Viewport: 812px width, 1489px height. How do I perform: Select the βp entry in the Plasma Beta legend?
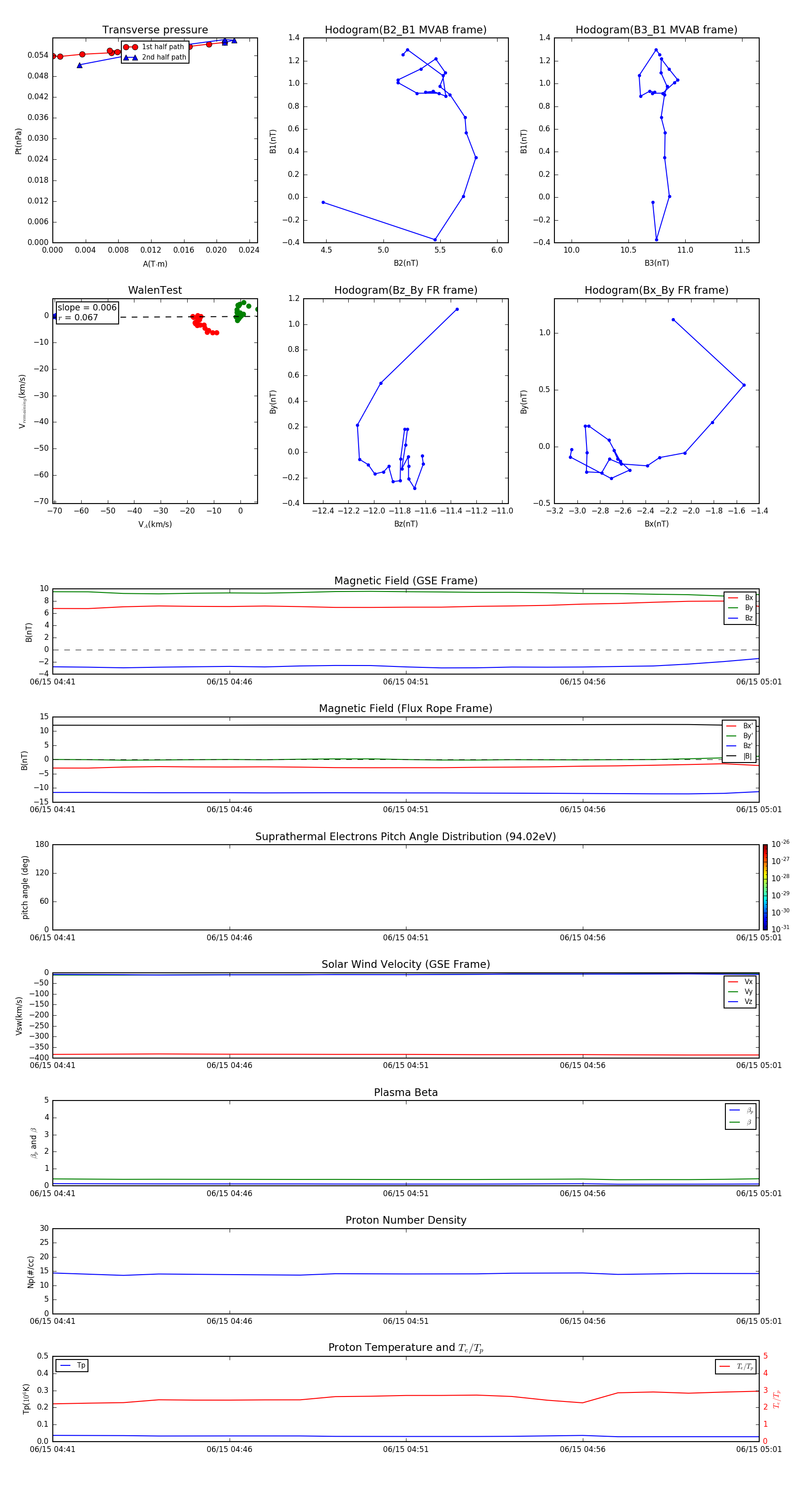pos(741,1110)
